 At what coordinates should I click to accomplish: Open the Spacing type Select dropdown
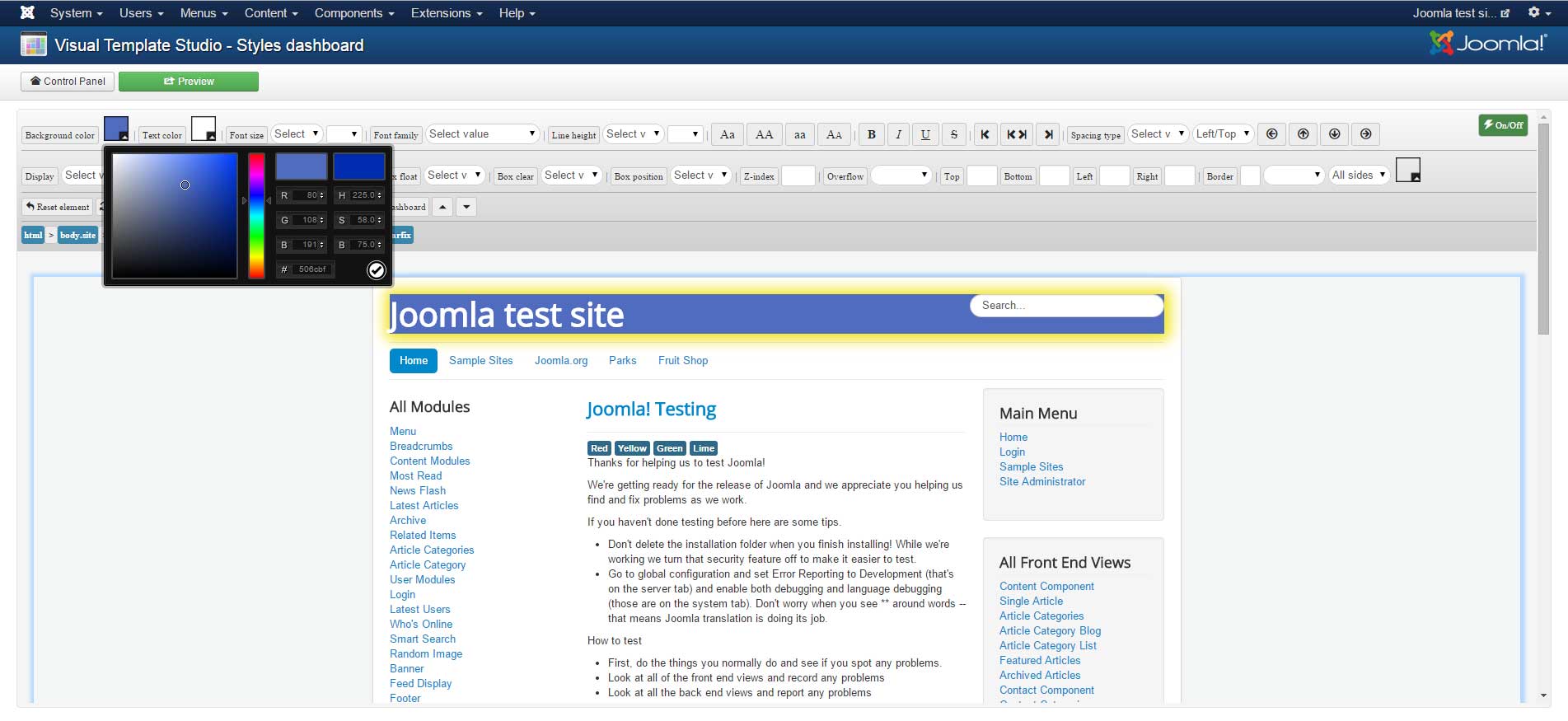point(1158,133)
